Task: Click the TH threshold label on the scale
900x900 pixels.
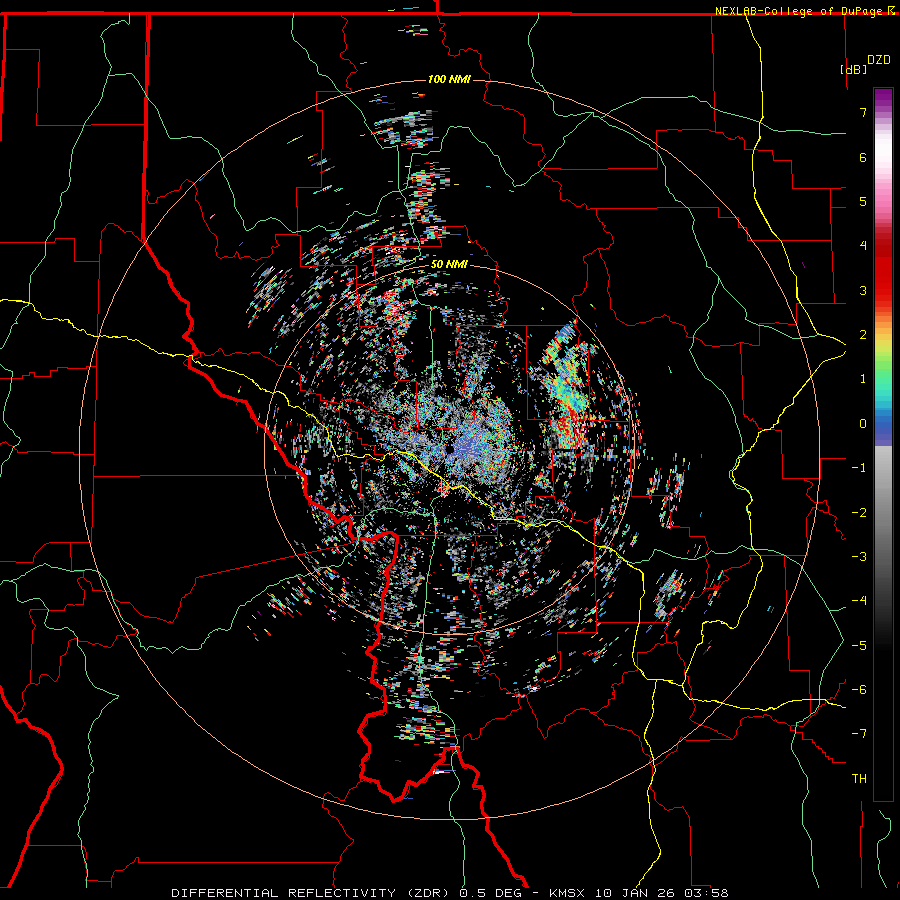Action: pos(859,778)
